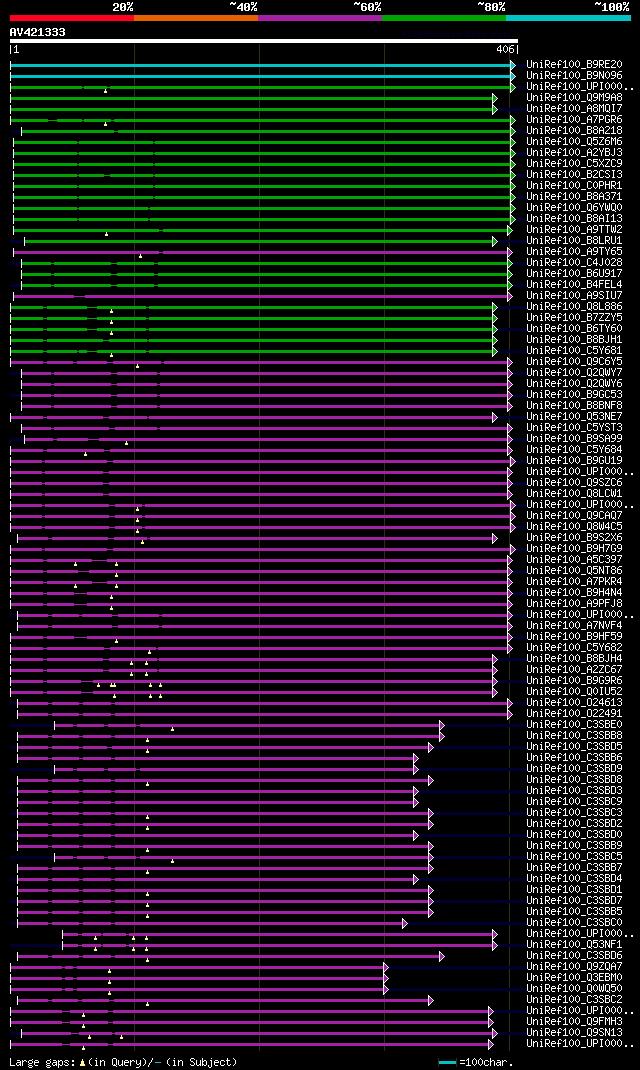The height and width of the screenshot is (1070, 640).
Task: Open hit UniRef100_B9RE20
Action: (574, 65)
